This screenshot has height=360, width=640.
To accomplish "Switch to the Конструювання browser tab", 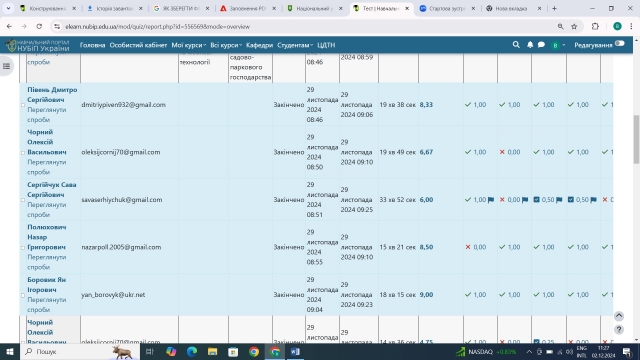I will click(48, 8).
